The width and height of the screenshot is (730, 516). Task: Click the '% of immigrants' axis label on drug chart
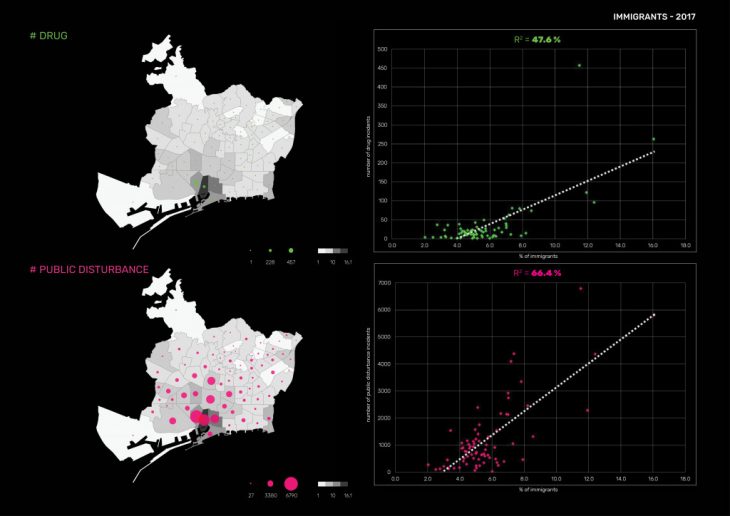538,255
